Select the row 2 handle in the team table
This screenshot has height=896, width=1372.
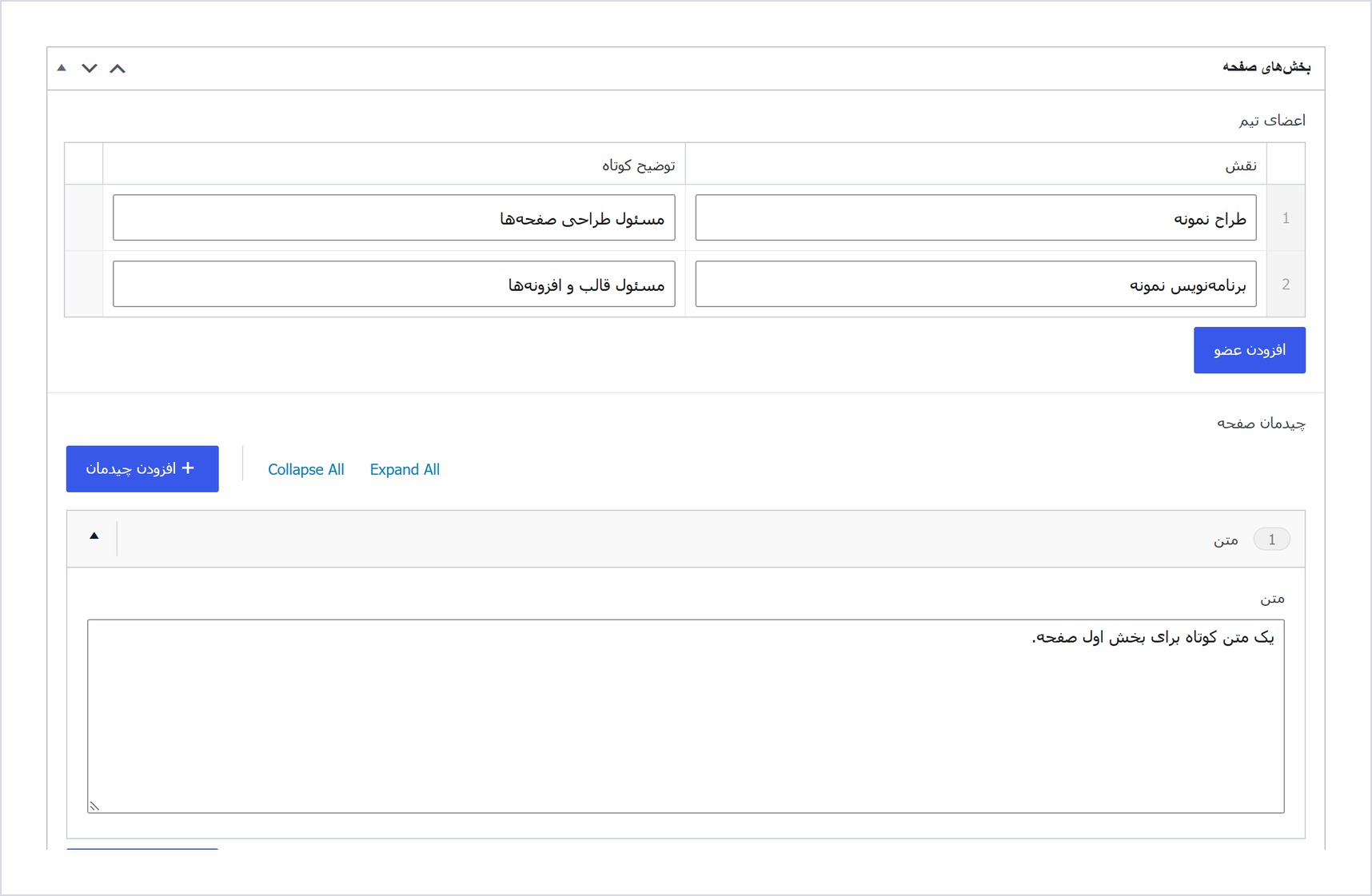coord(1286,285)
